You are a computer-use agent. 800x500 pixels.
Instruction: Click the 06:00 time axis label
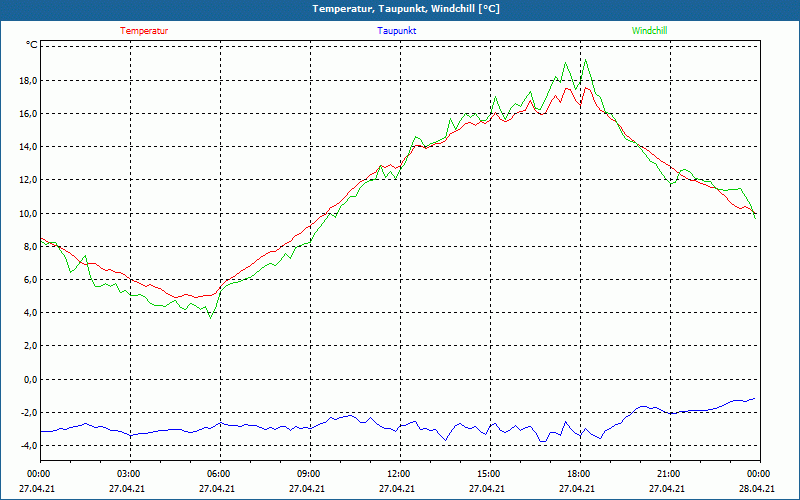[220, 474]
